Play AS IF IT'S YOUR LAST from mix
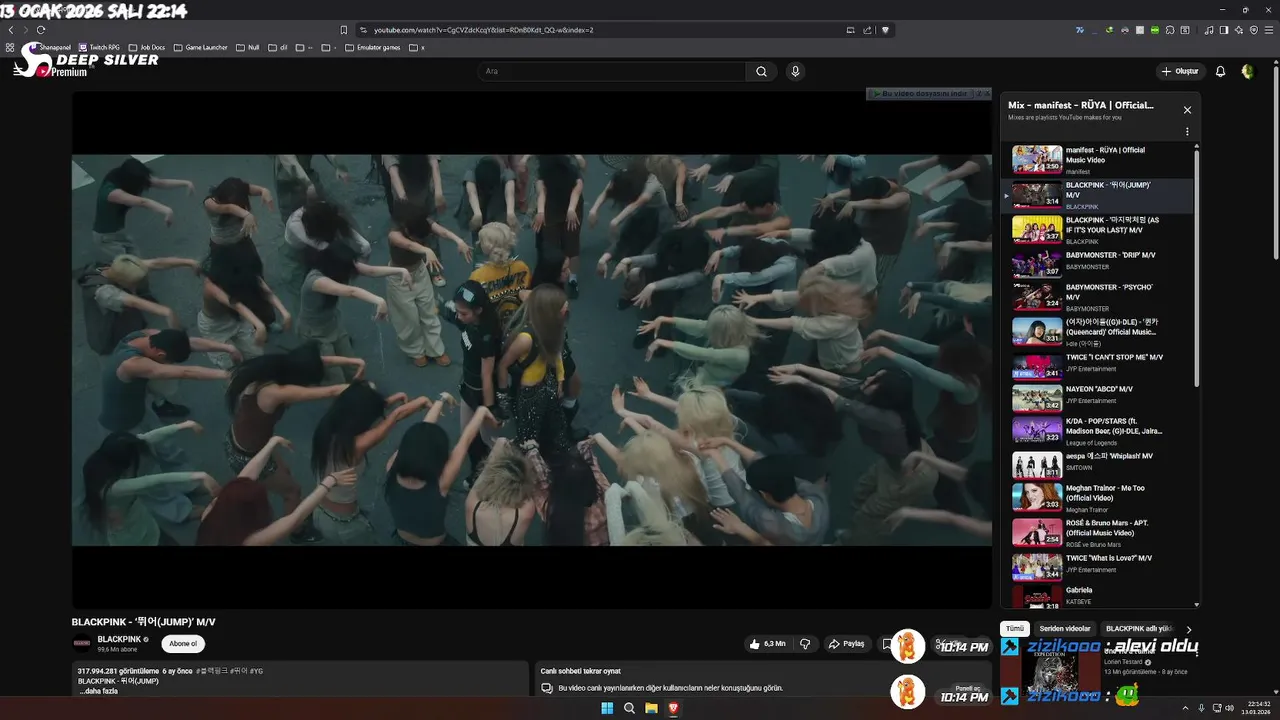The image size is (1280, 720). [x=1098, y=230]
